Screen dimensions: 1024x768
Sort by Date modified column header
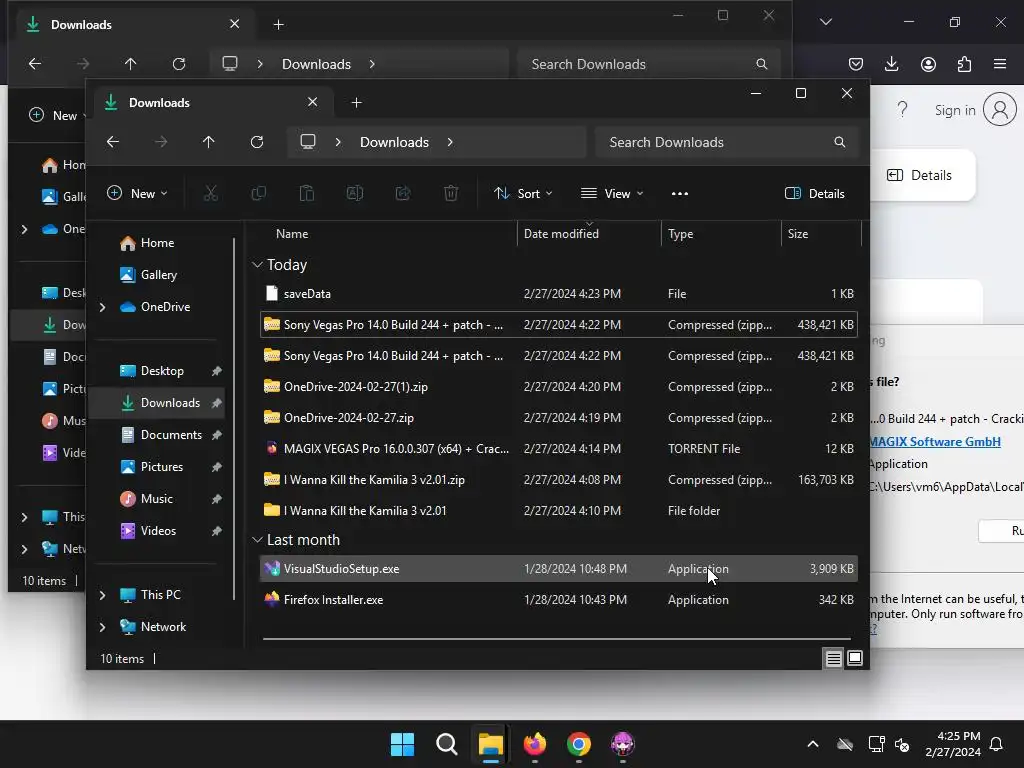(561, 234)
